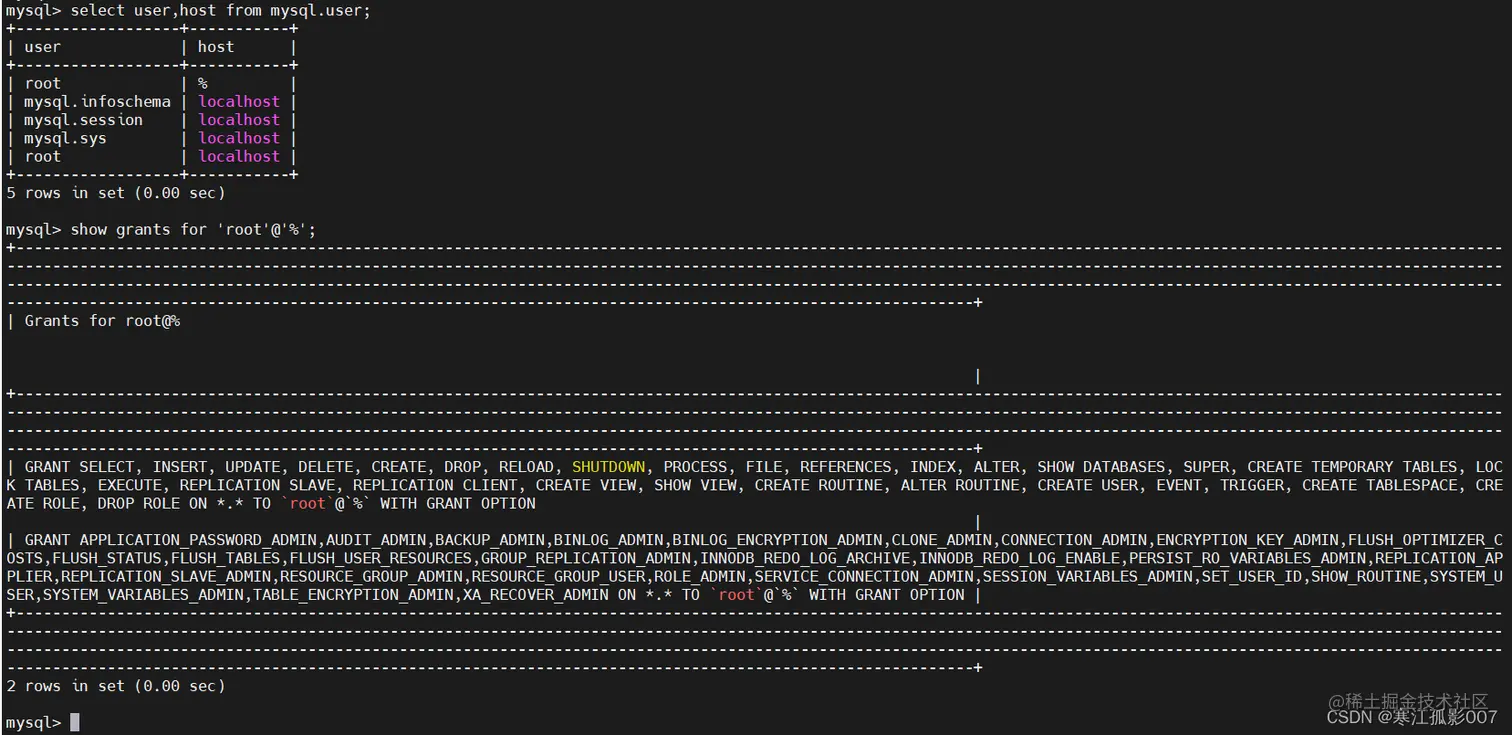Click the 'GROUP_REPLICATION_ADMIN' privilege
The width and height of the screenshot is (1512, 735).
coord(586,558)
